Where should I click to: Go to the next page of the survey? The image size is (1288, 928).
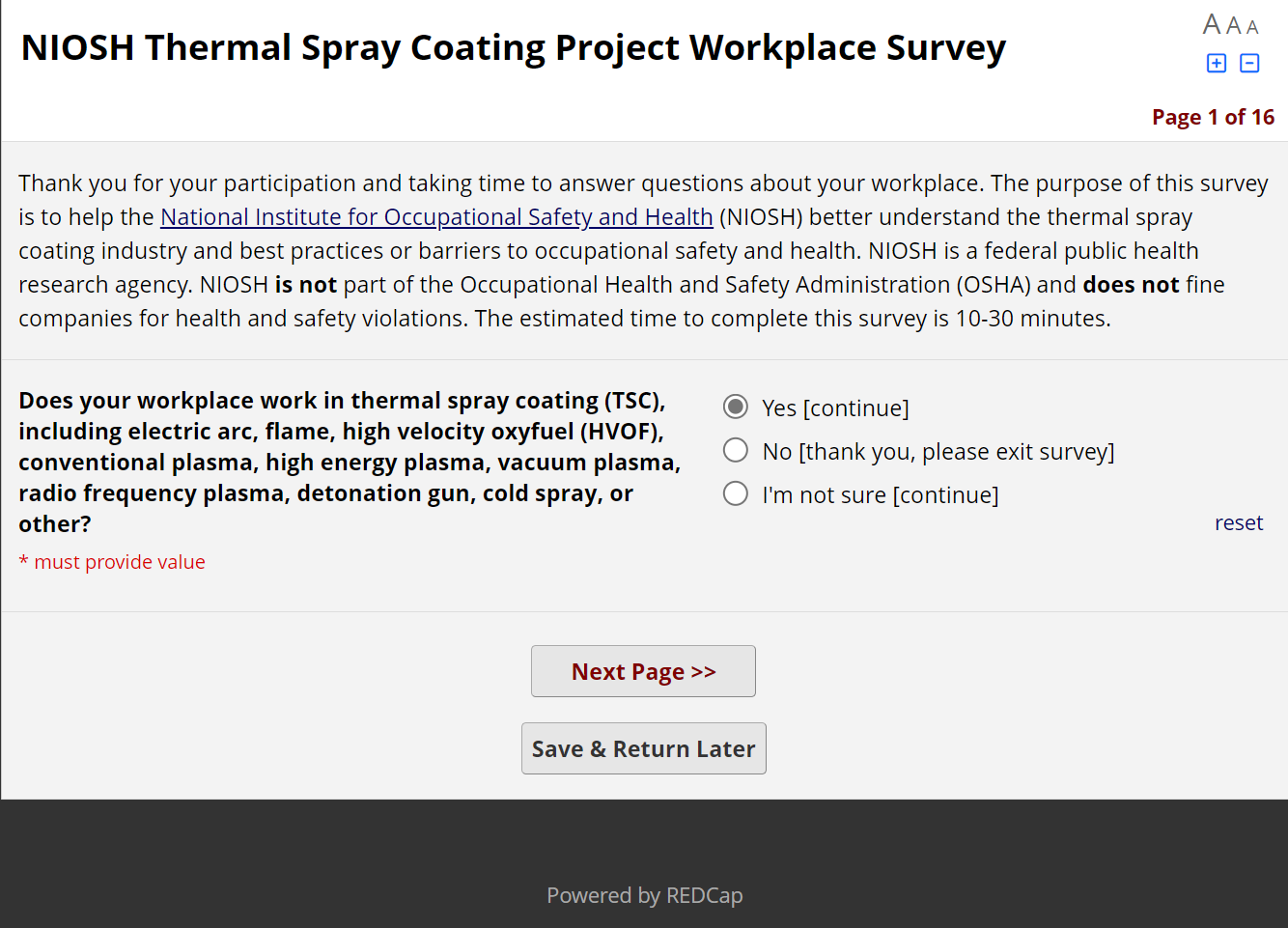point(643,671)
